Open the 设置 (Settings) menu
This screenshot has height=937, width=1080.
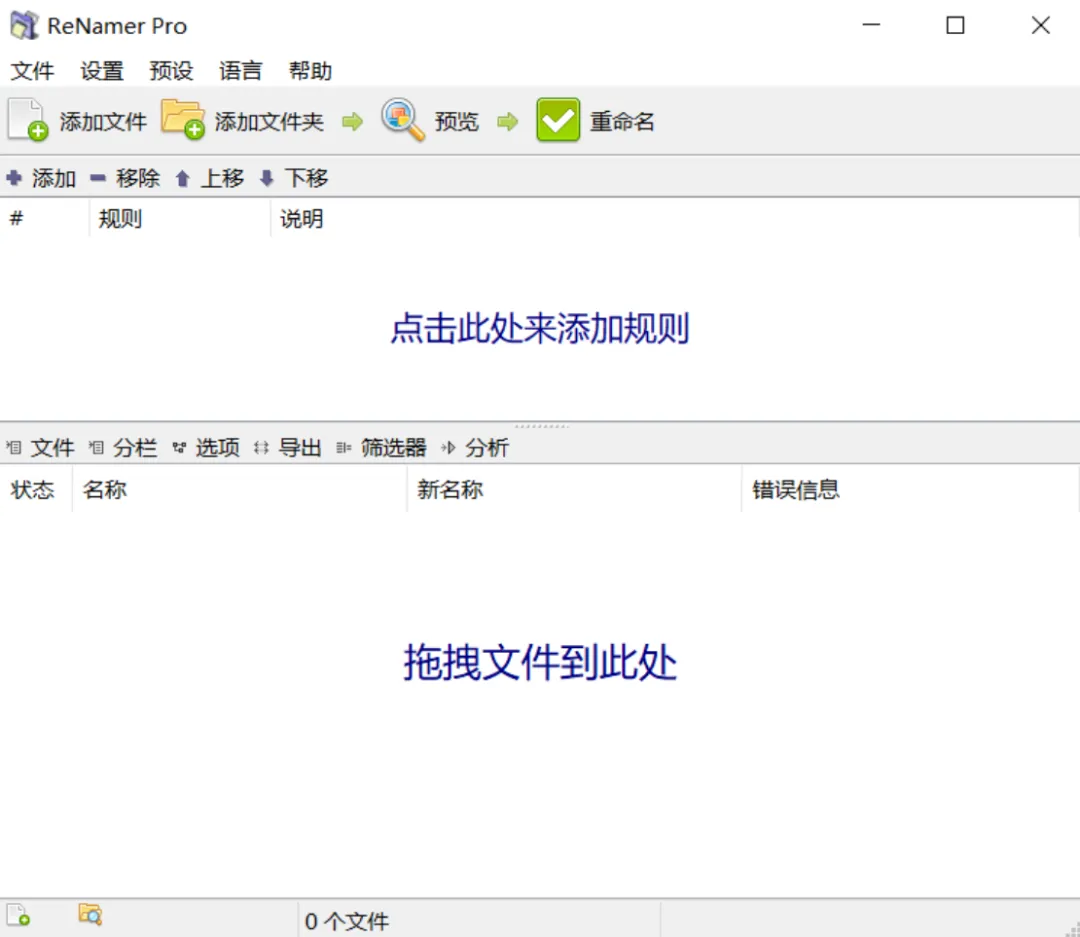tap(102, 70)
